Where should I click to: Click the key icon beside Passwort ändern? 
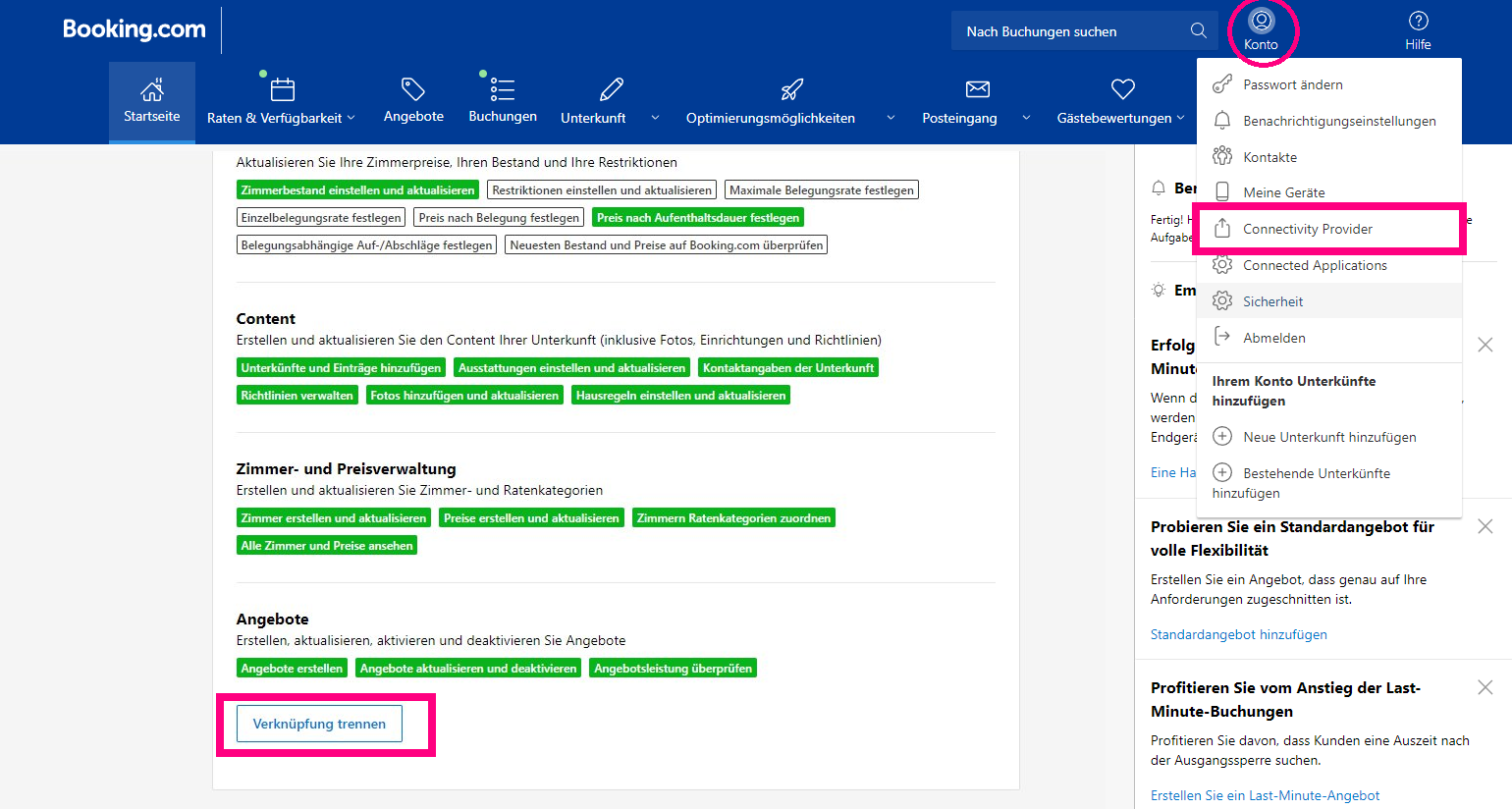1222,83
